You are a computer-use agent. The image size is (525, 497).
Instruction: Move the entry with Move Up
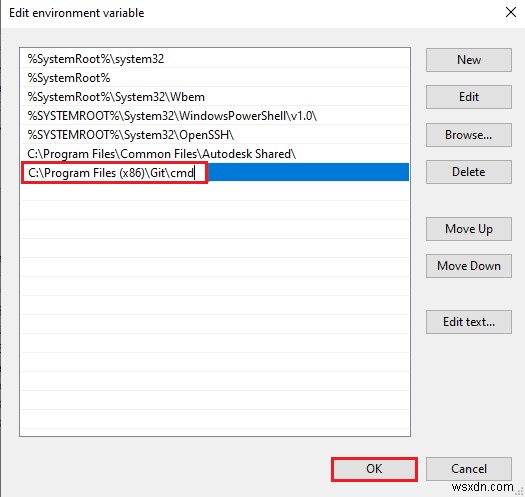tap(468, 229)
